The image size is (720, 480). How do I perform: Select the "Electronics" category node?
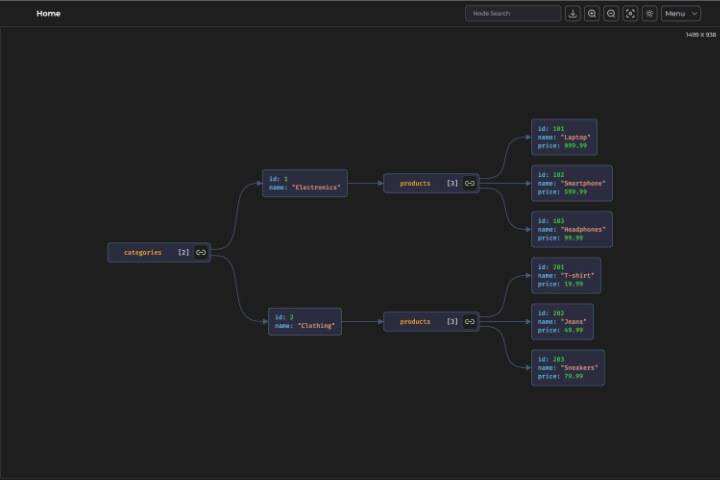click(x=305, y=183)
